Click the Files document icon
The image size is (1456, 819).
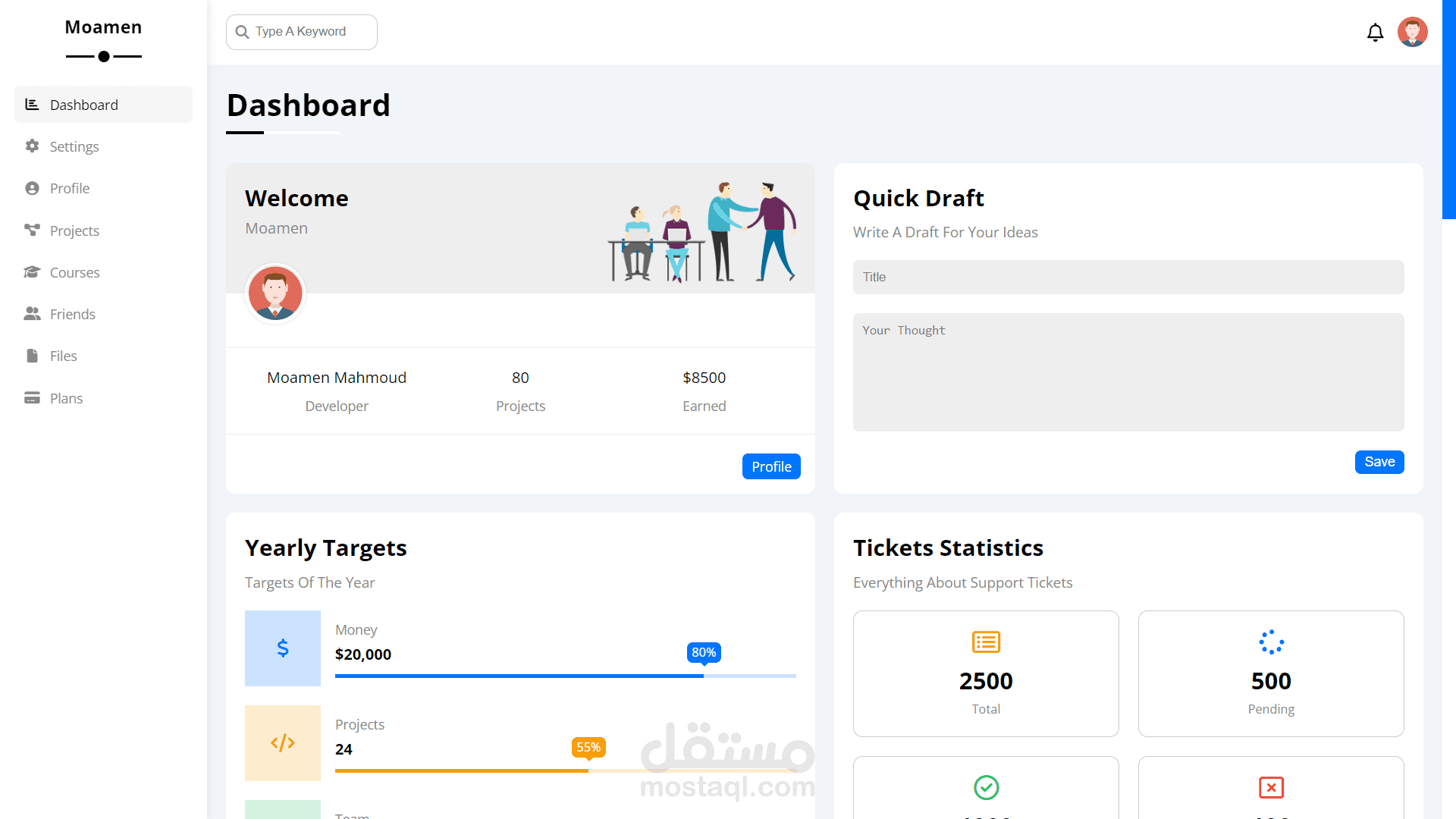pos(32,356)
